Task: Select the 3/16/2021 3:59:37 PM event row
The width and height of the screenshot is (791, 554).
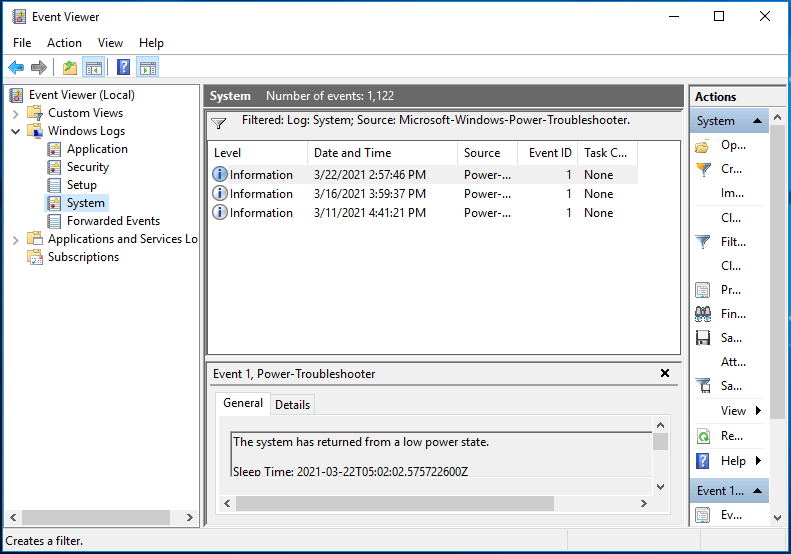Action: tap(370, 194)
